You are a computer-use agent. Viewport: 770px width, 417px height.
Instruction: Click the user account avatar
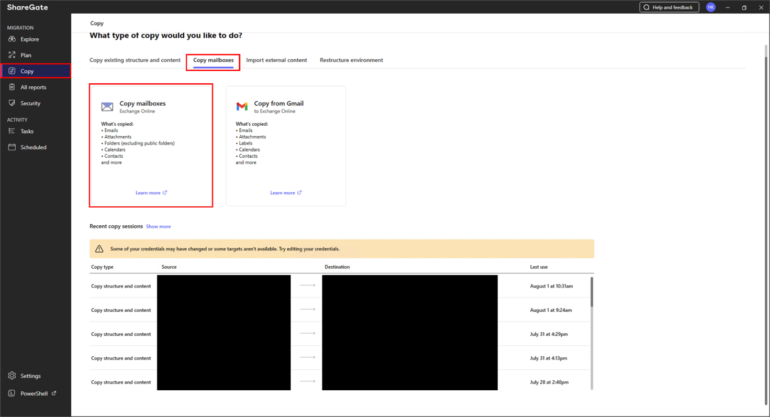point(710,7)
